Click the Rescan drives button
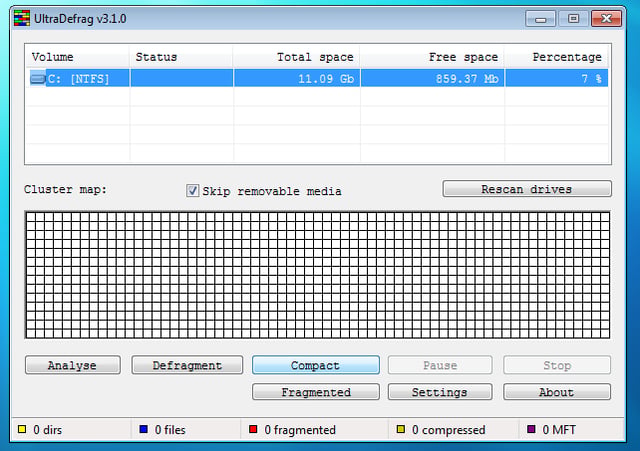This screenshot has width=640, height=451. point(527,189)
